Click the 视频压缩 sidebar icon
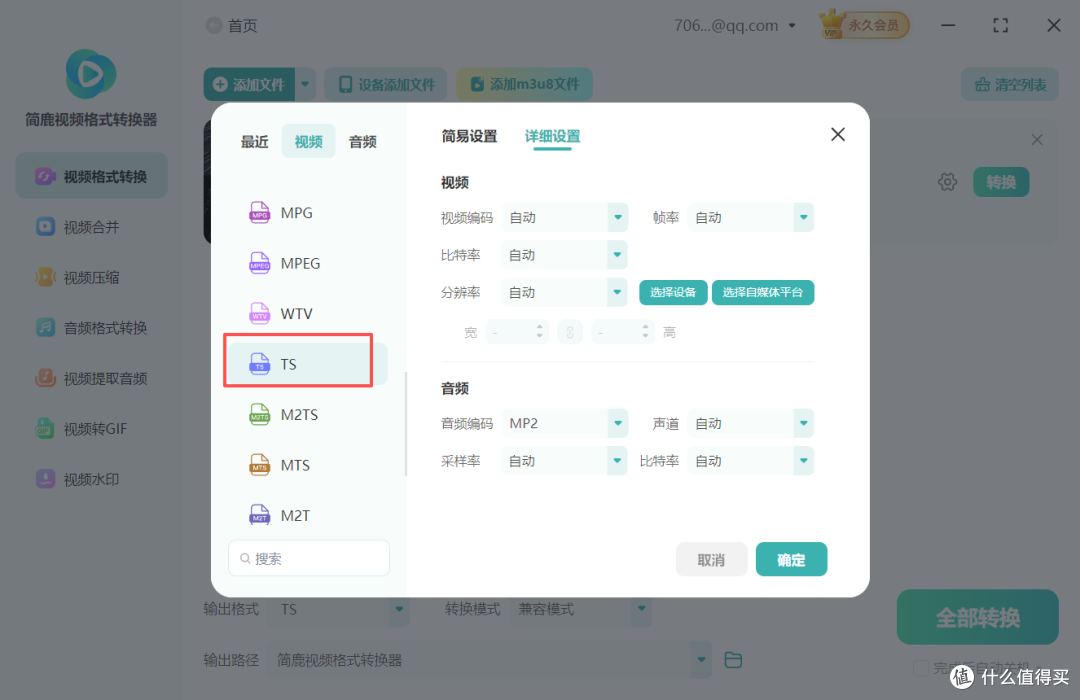 tap(45, 277)
